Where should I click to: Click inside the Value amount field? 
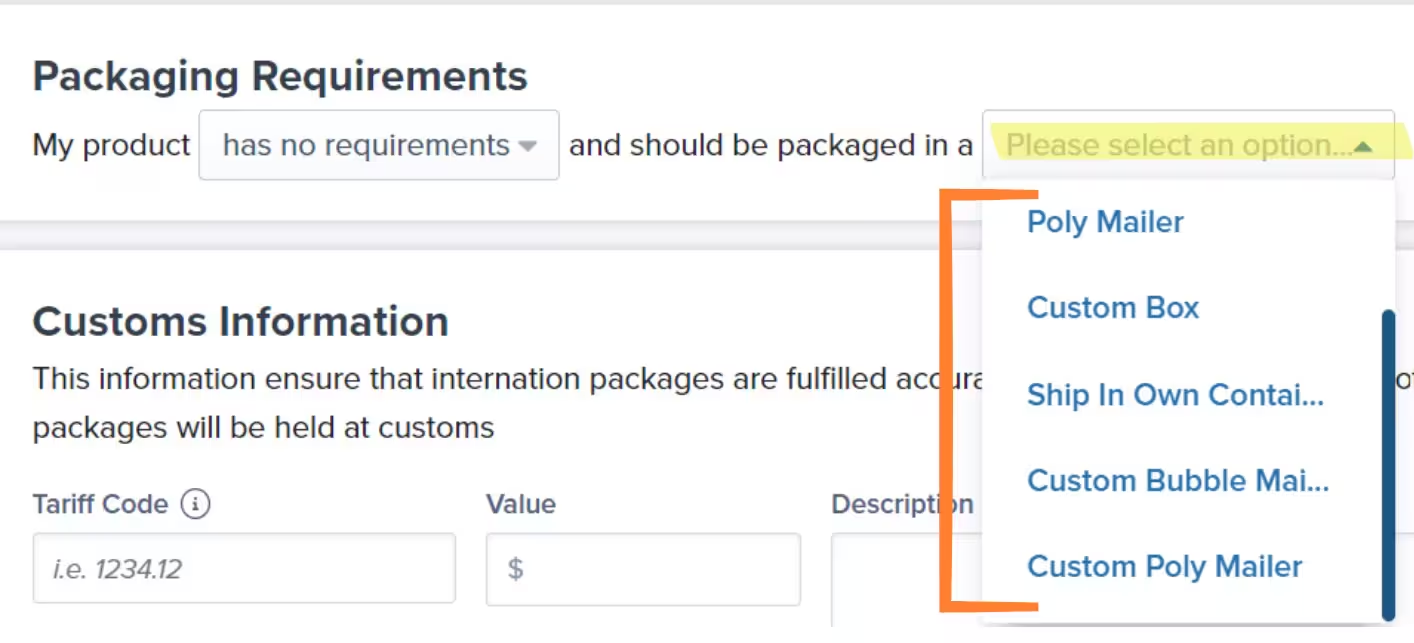[x=640, y=569]
